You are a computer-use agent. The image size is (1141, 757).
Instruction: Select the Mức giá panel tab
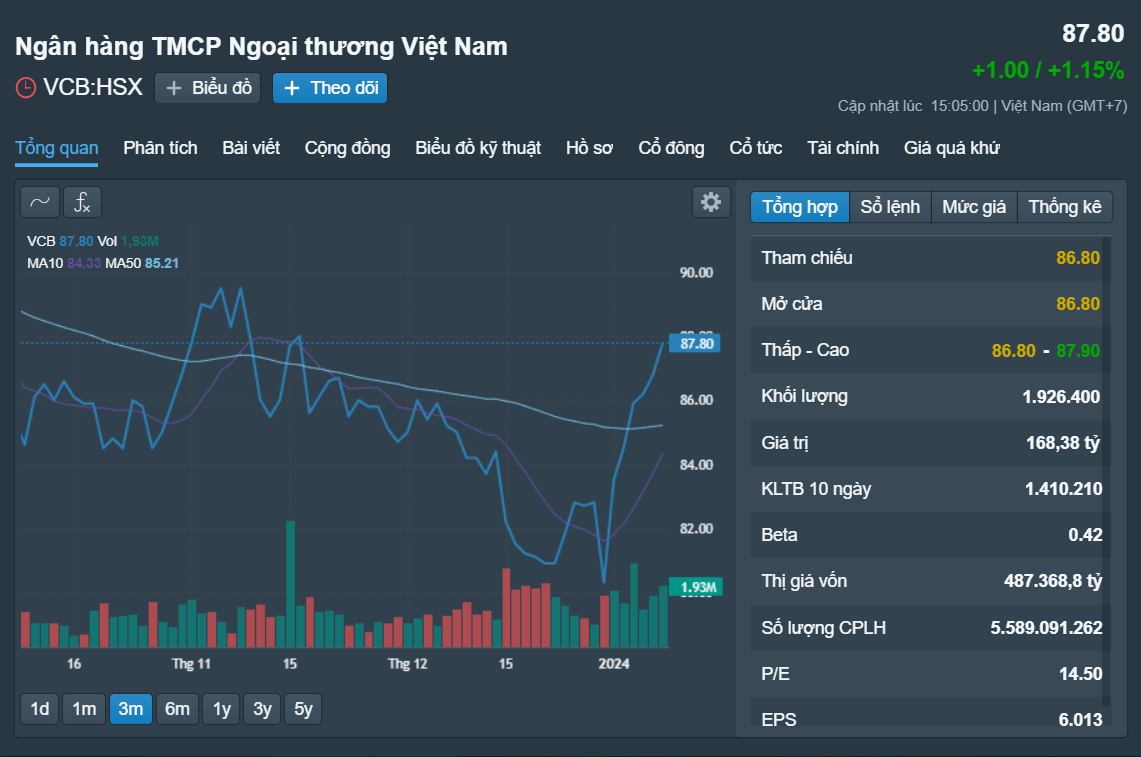[x=974, y=207]
